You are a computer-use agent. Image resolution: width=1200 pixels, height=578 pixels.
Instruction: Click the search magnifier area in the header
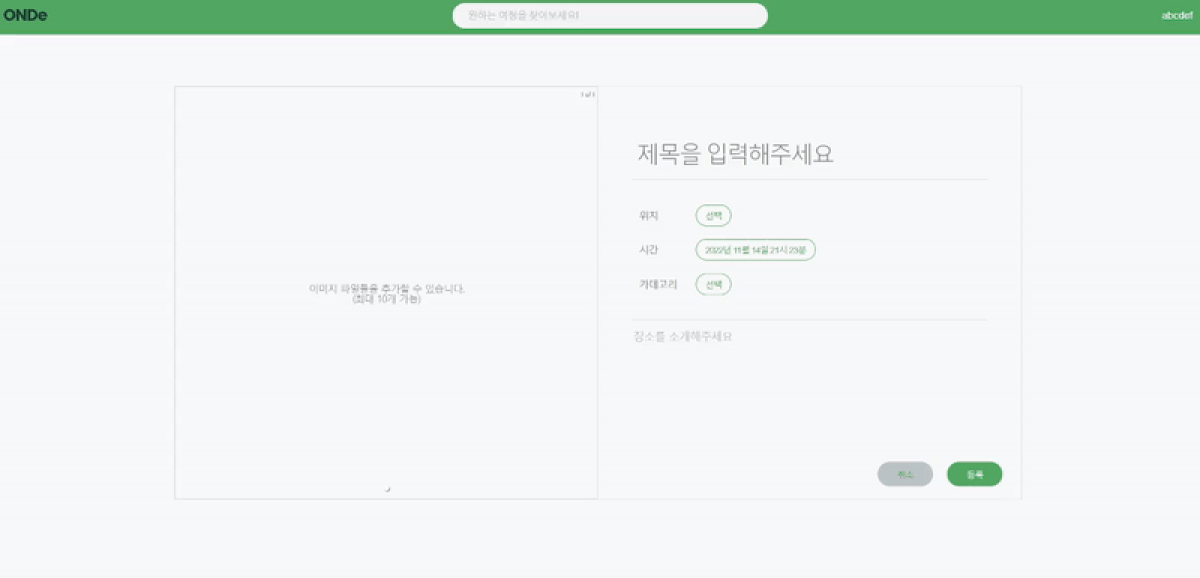610,15
